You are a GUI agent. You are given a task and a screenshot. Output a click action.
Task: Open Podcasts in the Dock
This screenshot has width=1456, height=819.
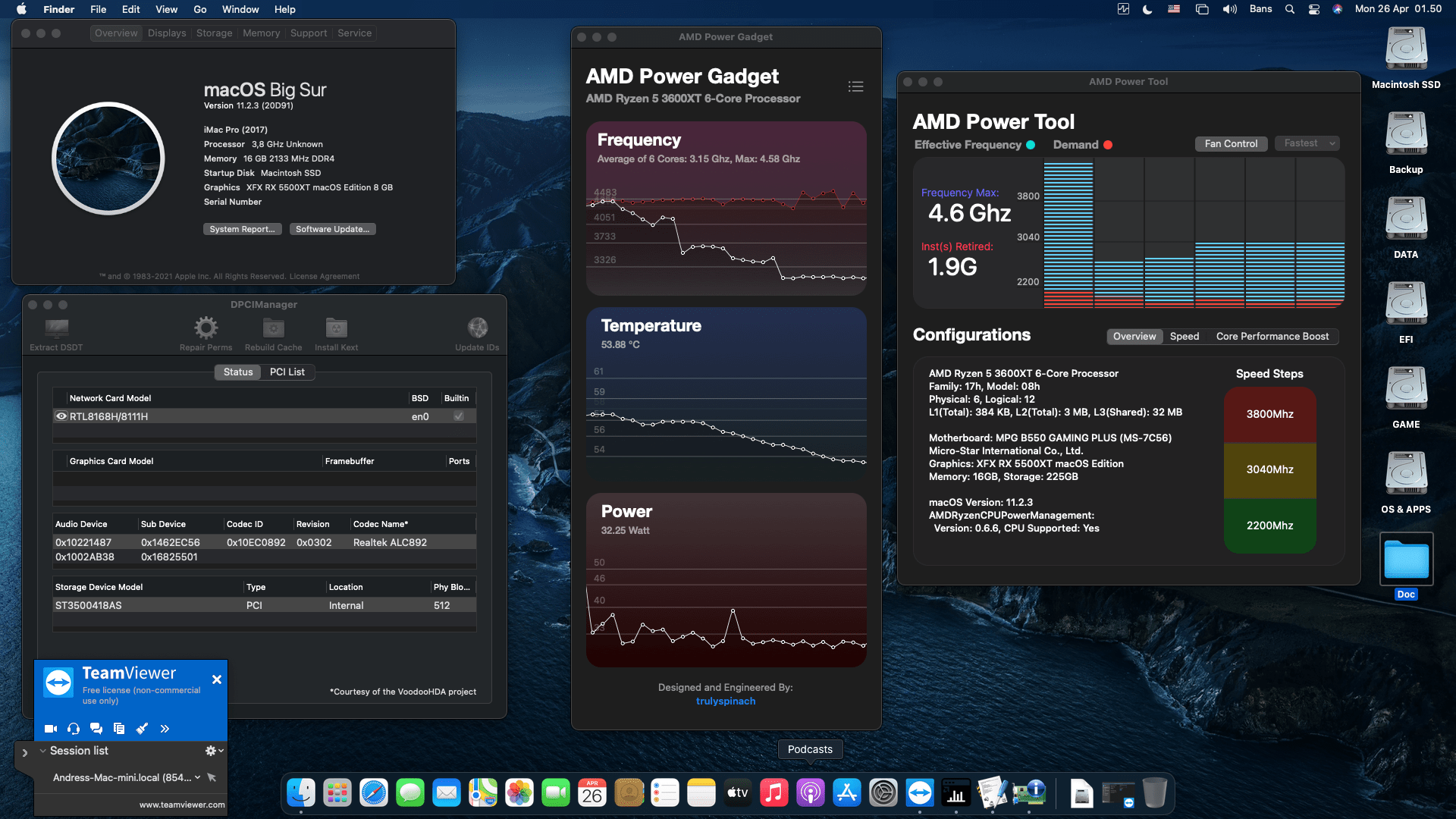(x=811, y=793)
